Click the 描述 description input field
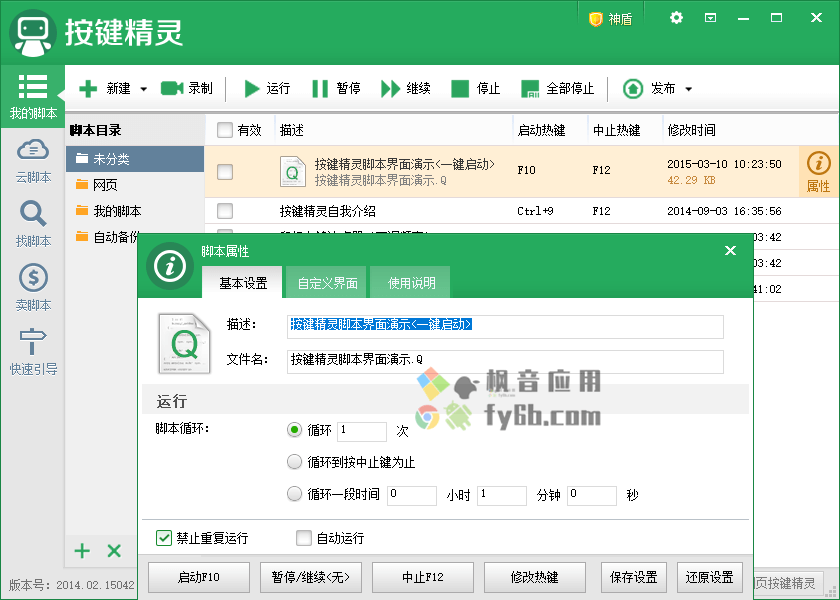Image resolution: width=840 pixels, height=600 pixels. pyautogui.click(x=505, y=327)
